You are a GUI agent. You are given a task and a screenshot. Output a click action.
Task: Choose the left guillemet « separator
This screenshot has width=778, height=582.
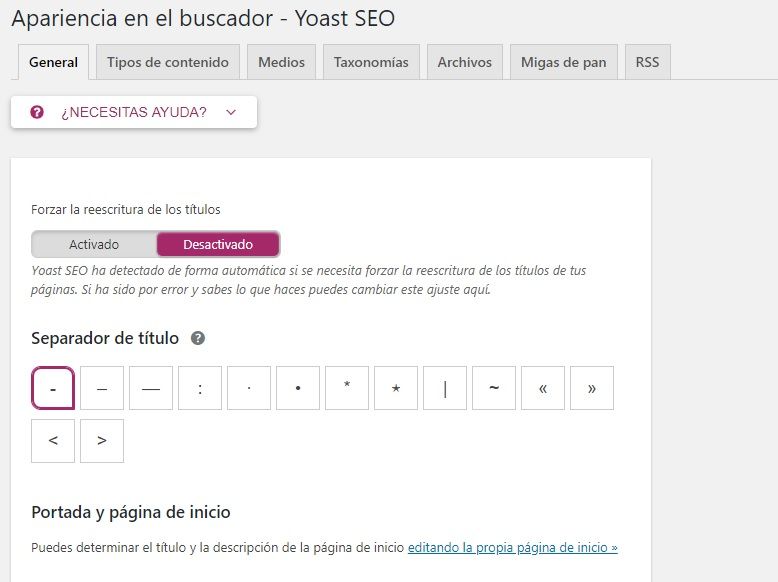[x=543, y=388]
